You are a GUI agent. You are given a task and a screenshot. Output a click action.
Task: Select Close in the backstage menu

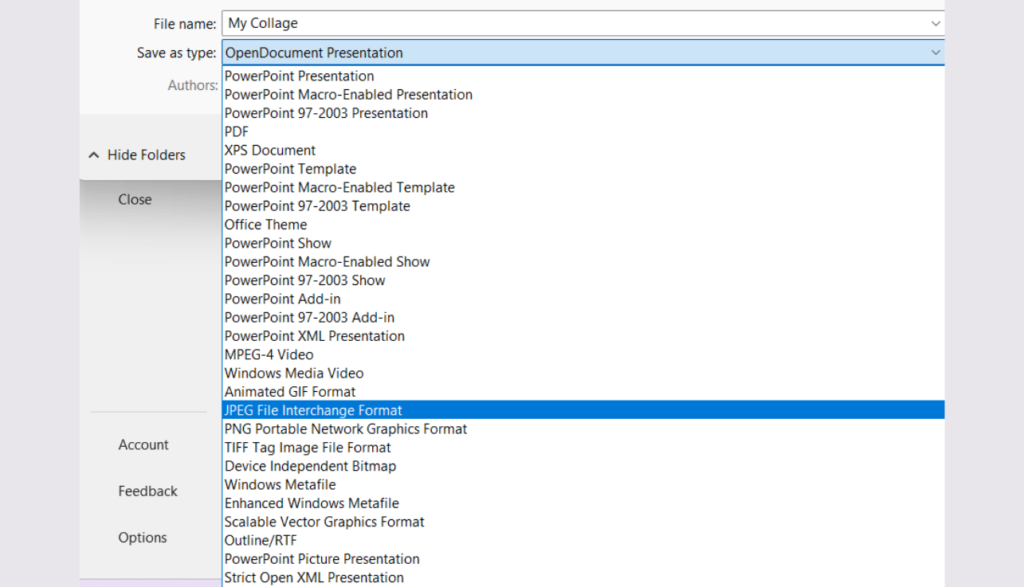(x=135, y=200)
